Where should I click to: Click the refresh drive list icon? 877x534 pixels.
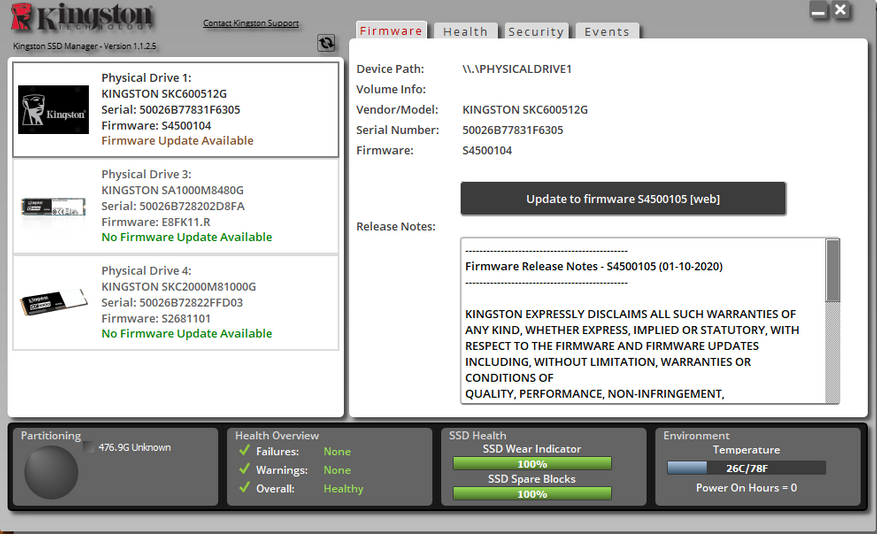tap(326, 42)
